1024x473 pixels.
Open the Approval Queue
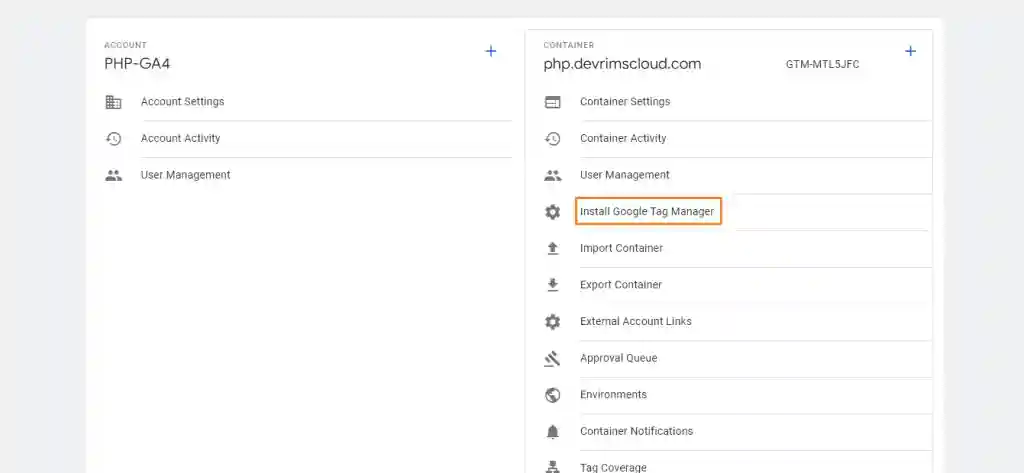(618, 358)
